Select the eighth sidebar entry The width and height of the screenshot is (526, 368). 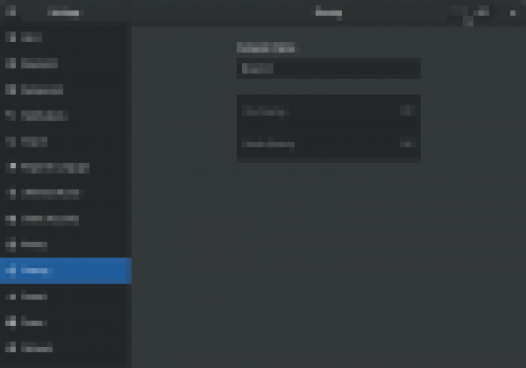pos(66,219)
